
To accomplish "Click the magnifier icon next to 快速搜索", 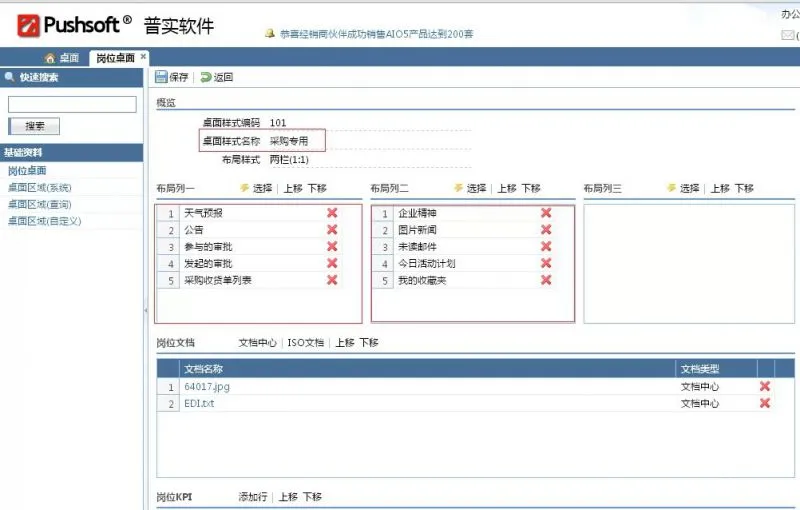I will pyautogui.click(x=9, y=77).
